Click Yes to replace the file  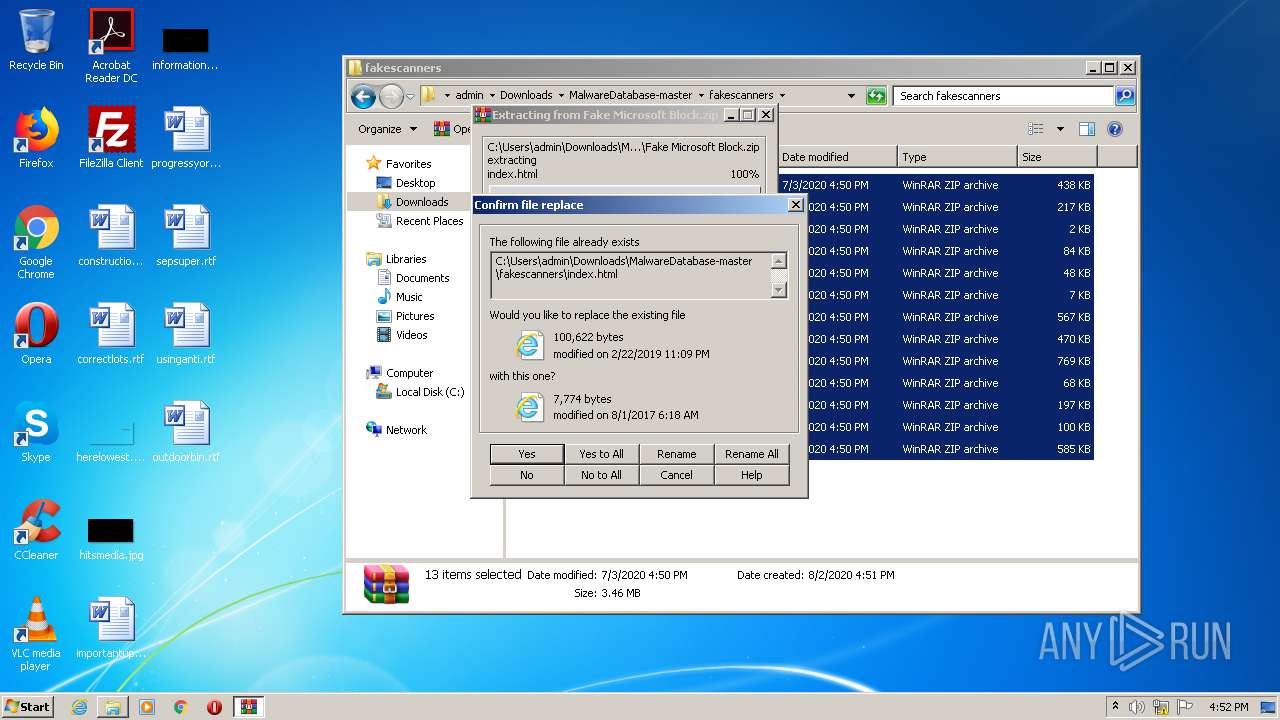(527, 454)
